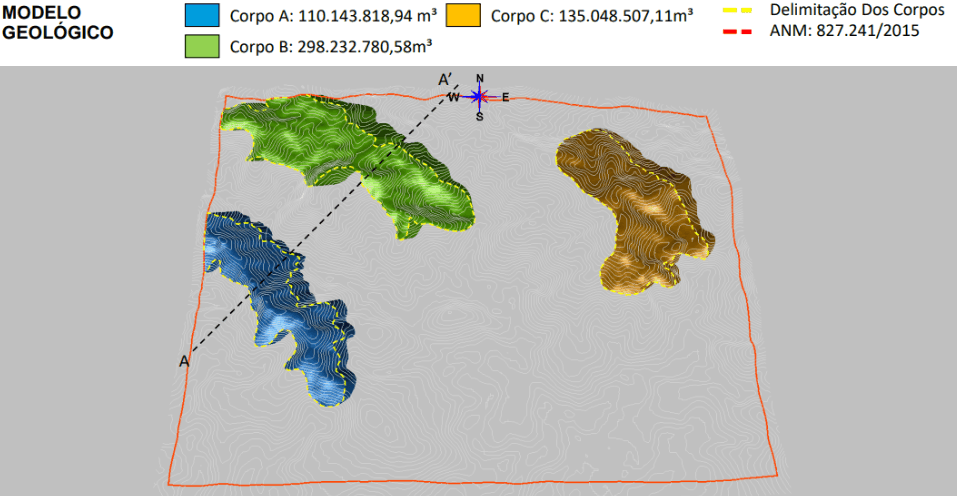Click the N letter on the compass

tap(480, 78)
